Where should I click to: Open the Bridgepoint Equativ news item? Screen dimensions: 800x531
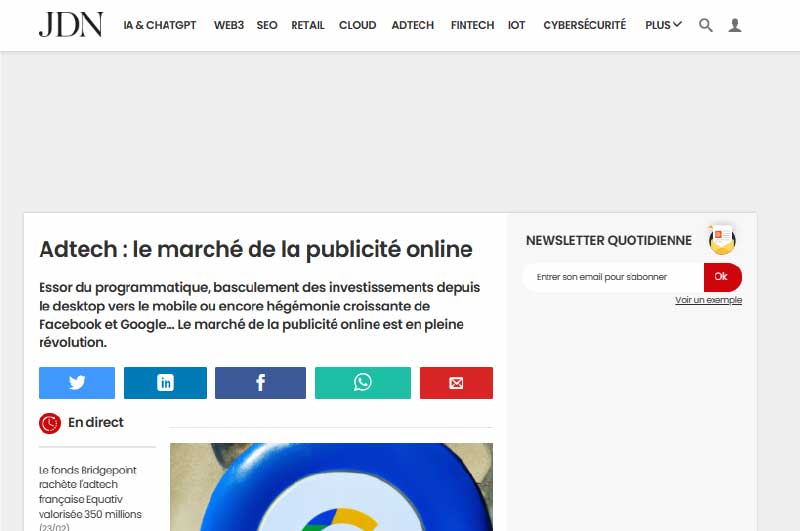click(x=90, y=496)
